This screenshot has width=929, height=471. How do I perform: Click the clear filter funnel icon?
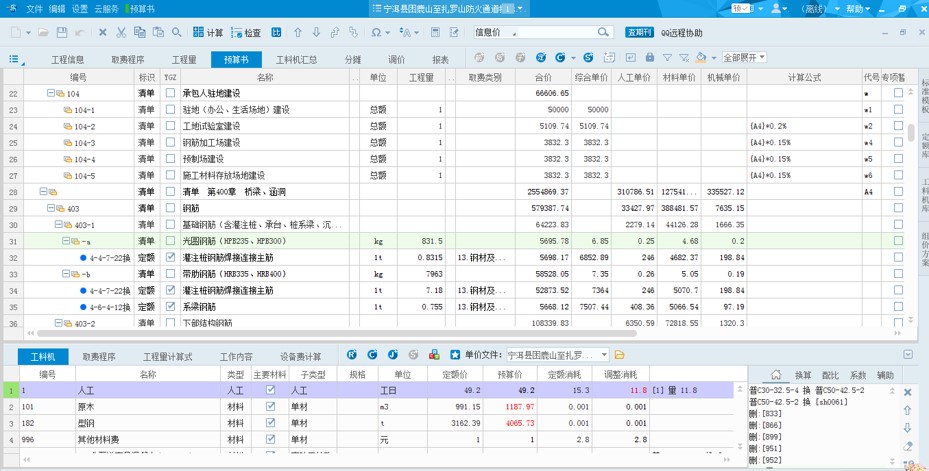(684, 57)
